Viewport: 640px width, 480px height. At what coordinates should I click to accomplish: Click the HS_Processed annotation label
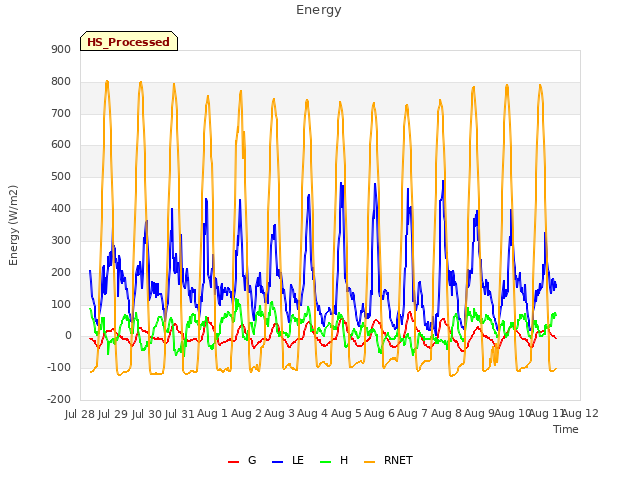[x=129, y=42]
